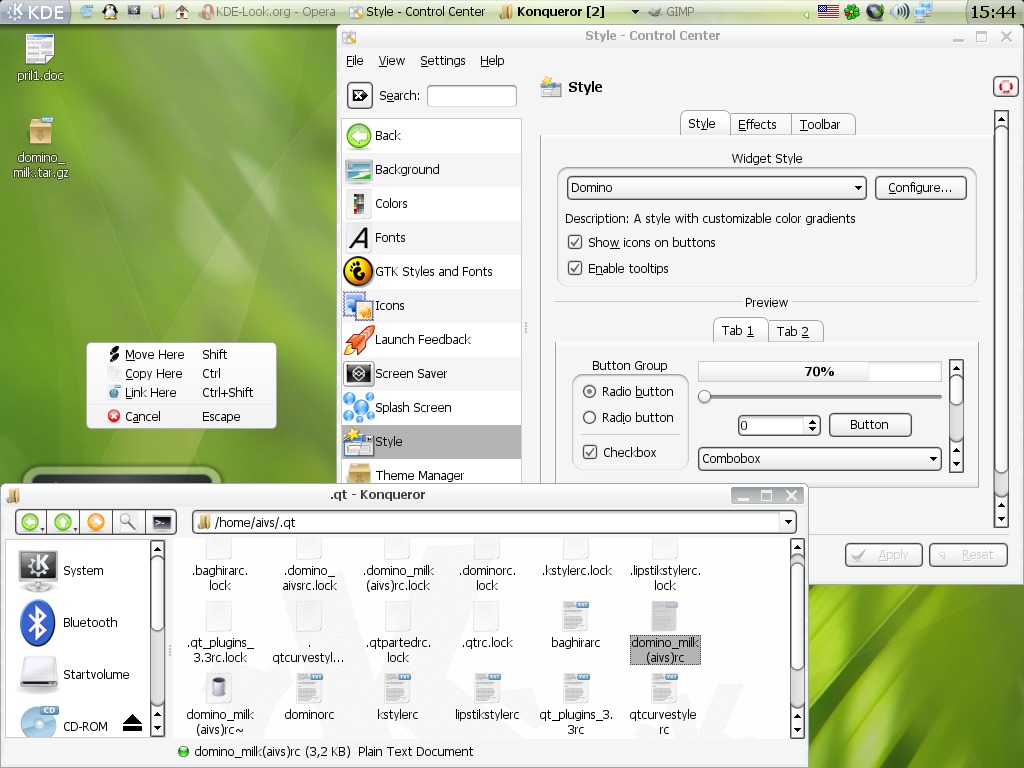Click the preview slider handle
The height and width of the screenshot is (768, 1024).
704,396
